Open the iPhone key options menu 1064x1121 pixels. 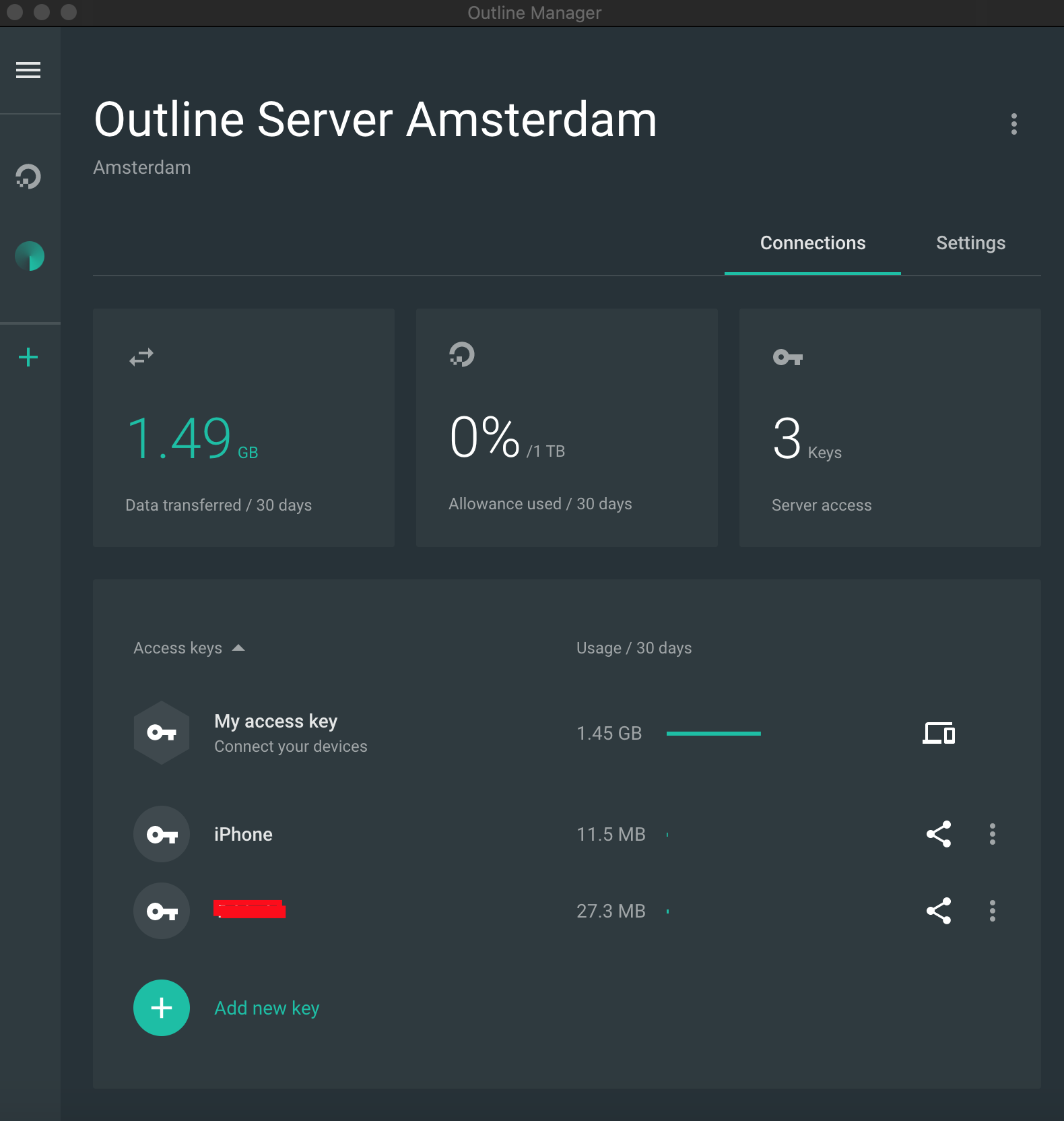[992, 834]
